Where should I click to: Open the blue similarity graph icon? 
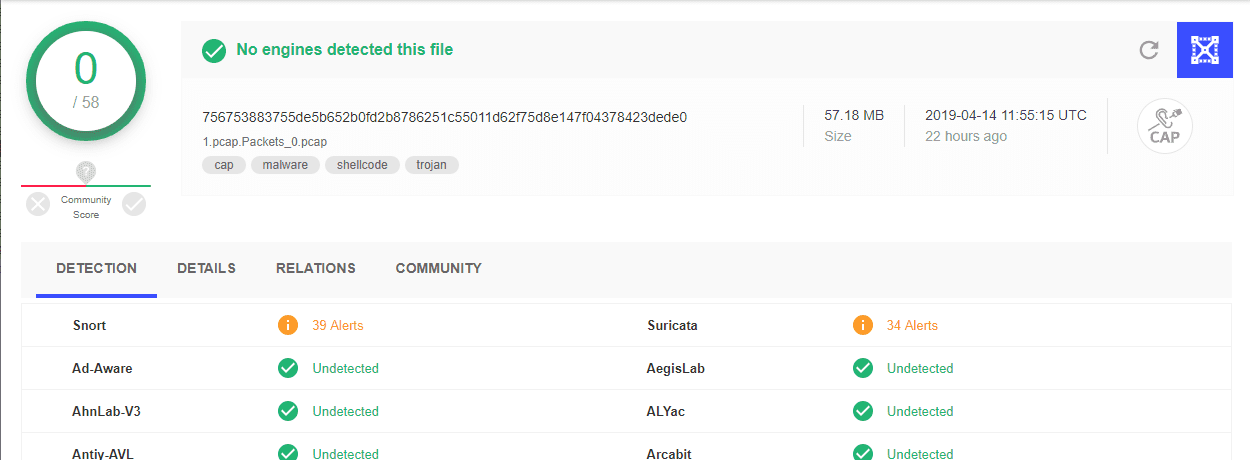(1205, 50)
